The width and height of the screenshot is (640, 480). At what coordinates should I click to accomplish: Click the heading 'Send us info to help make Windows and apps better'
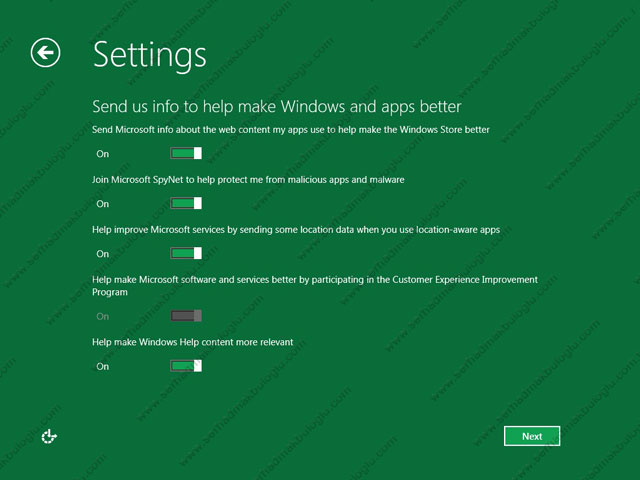[277, 107]
